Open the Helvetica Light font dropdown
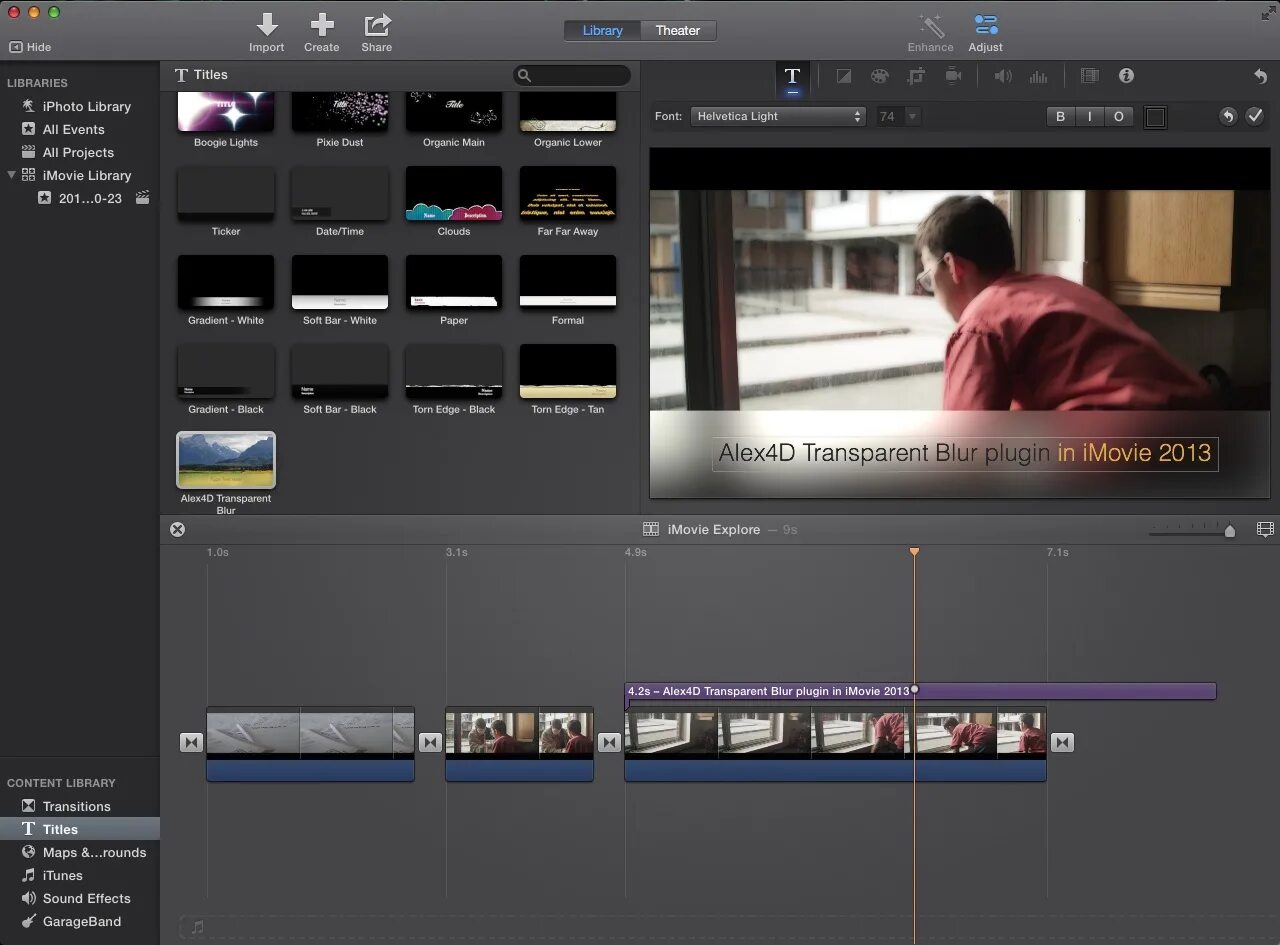 (778, 117)
